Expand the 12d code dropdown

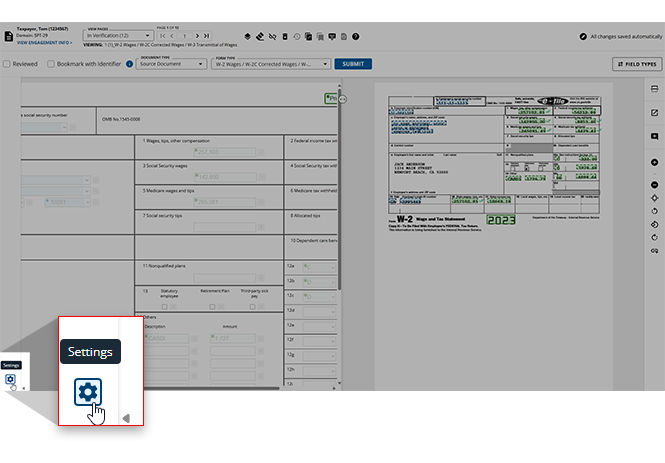click(x=319, y=312)
